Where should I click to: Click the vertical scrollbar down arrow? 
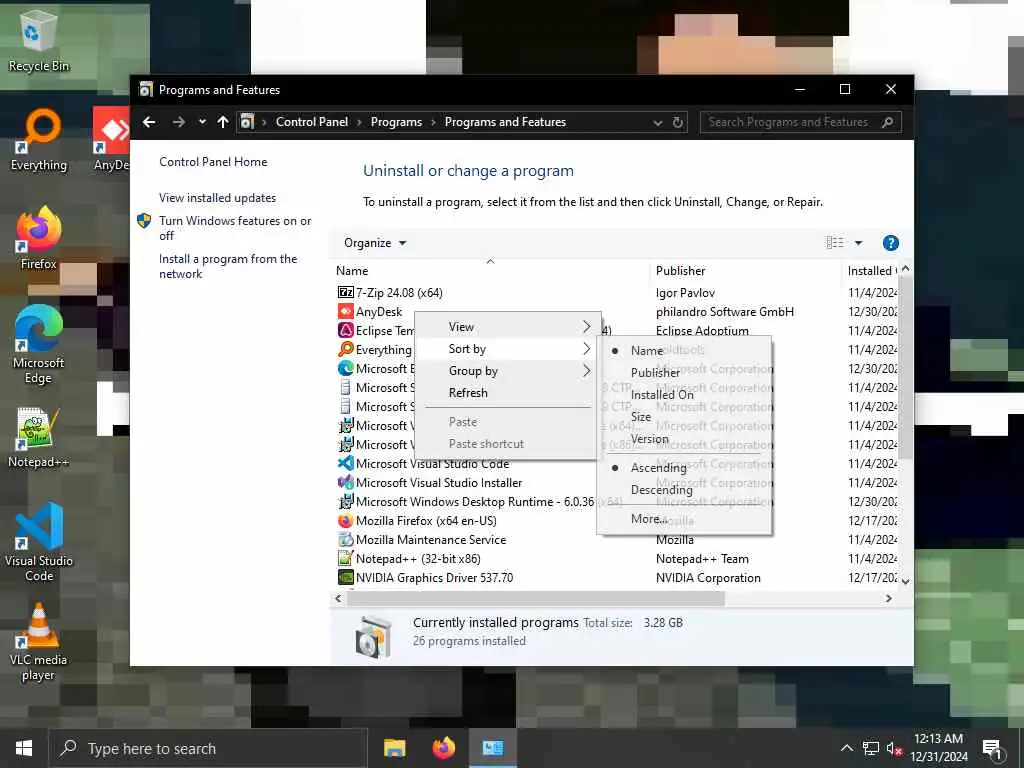pyautogui.click(x=905, y=581)
